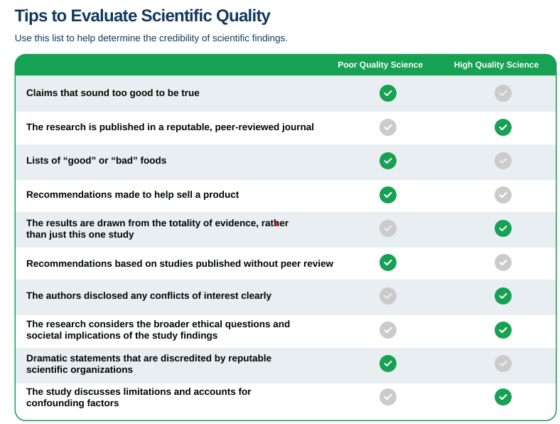Click the subtitle about credibility of scientific findings
The width and height of the screenshot is (560, 424).
pos(151,38)
